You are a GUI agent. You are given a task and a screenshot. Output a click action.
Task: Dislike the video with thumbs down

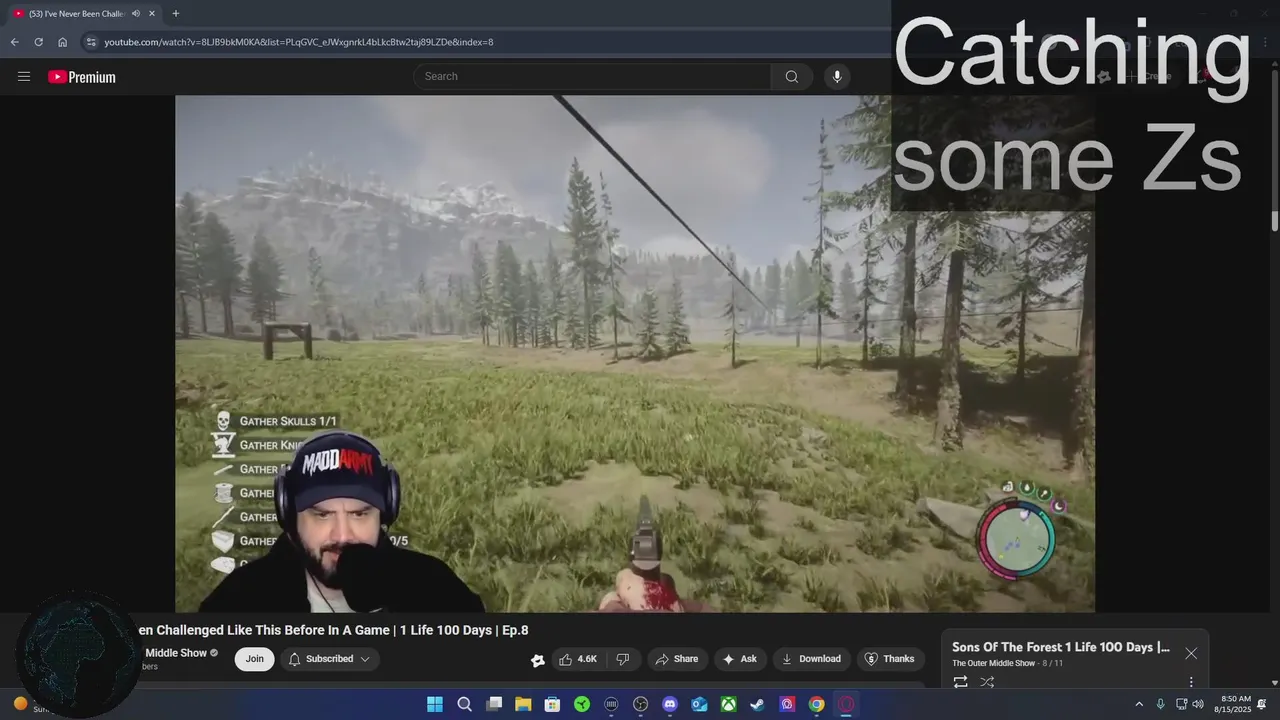pos(623,659)
